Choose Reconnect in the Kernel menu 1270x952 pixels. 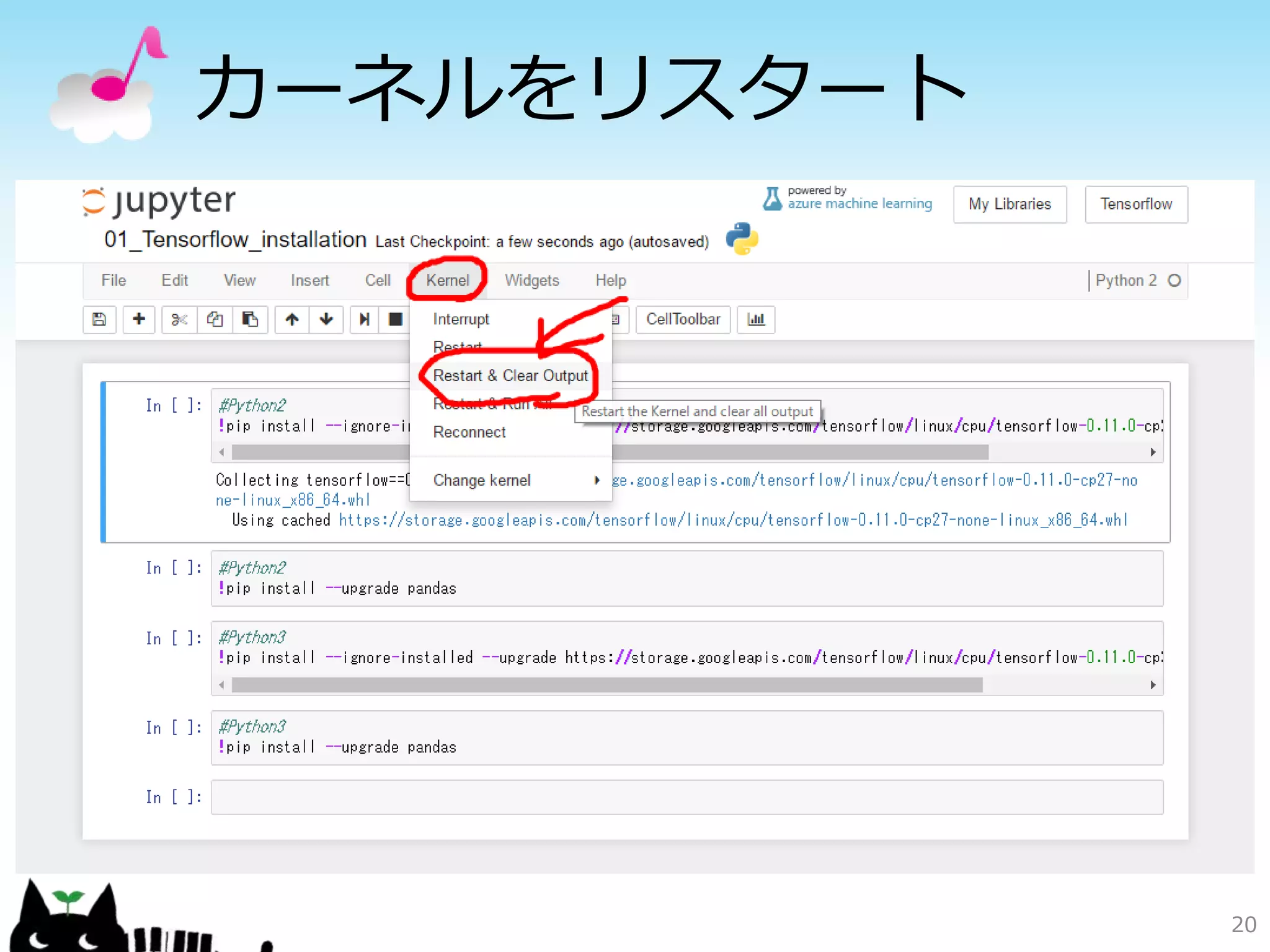(469, 432)
